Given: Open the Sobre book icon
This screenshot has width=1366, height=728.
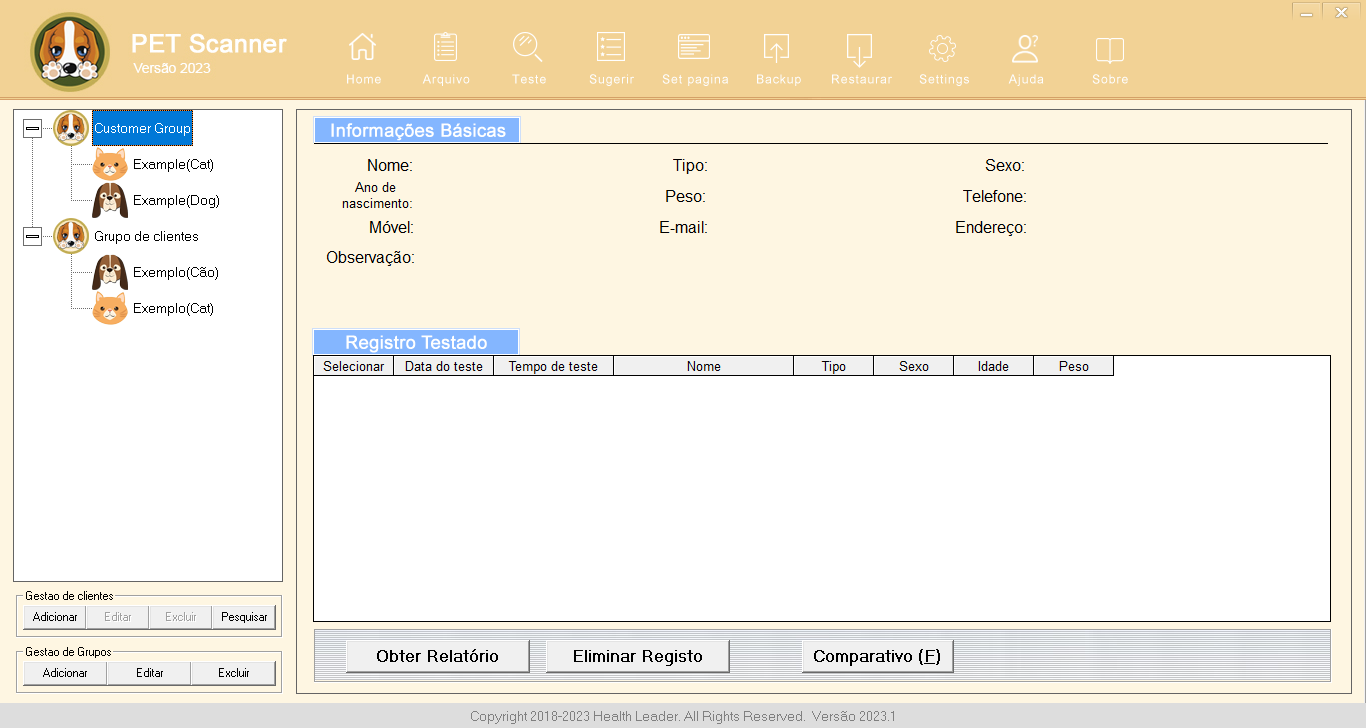Looking at the screenshot, I should [1110, 49].
